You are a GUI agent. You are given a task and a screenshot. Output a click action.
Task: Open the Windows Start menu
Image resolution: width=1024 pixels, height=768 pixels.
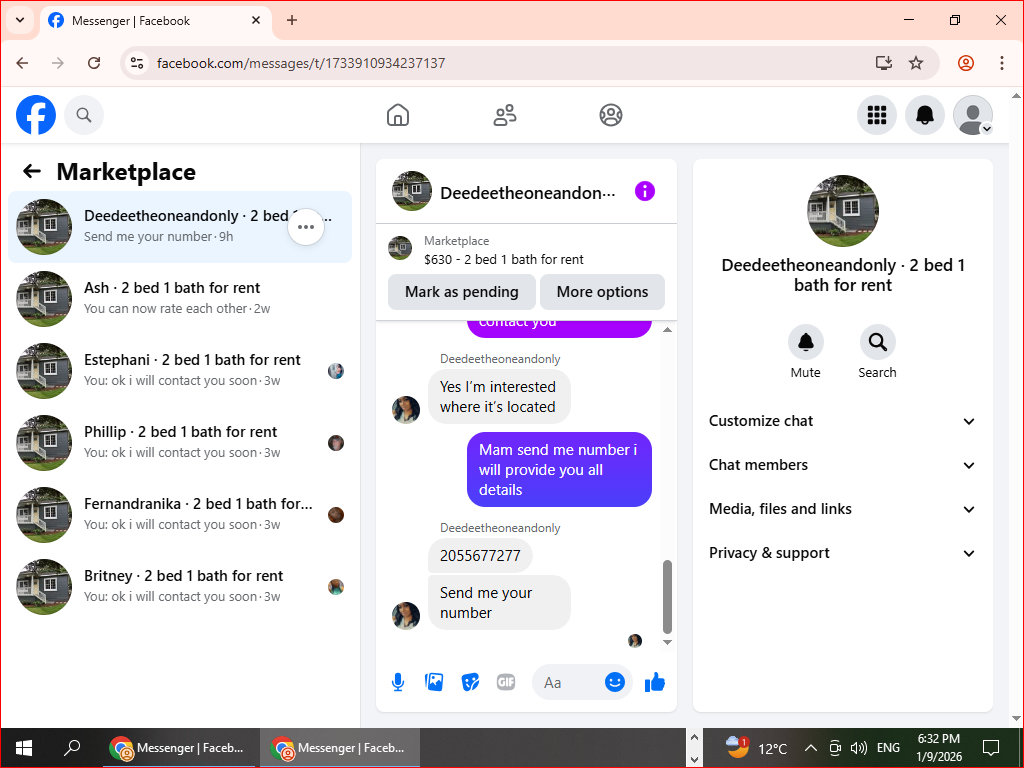[24, 748]
